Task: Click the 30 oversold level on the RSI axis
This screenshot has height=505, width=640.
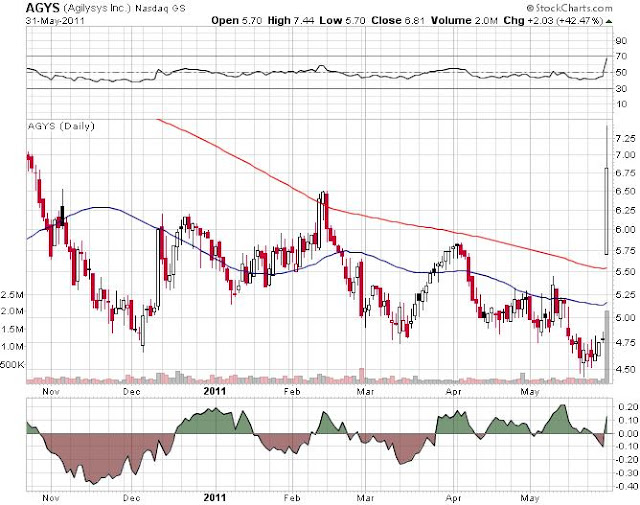Action: [x=621, y=89]
